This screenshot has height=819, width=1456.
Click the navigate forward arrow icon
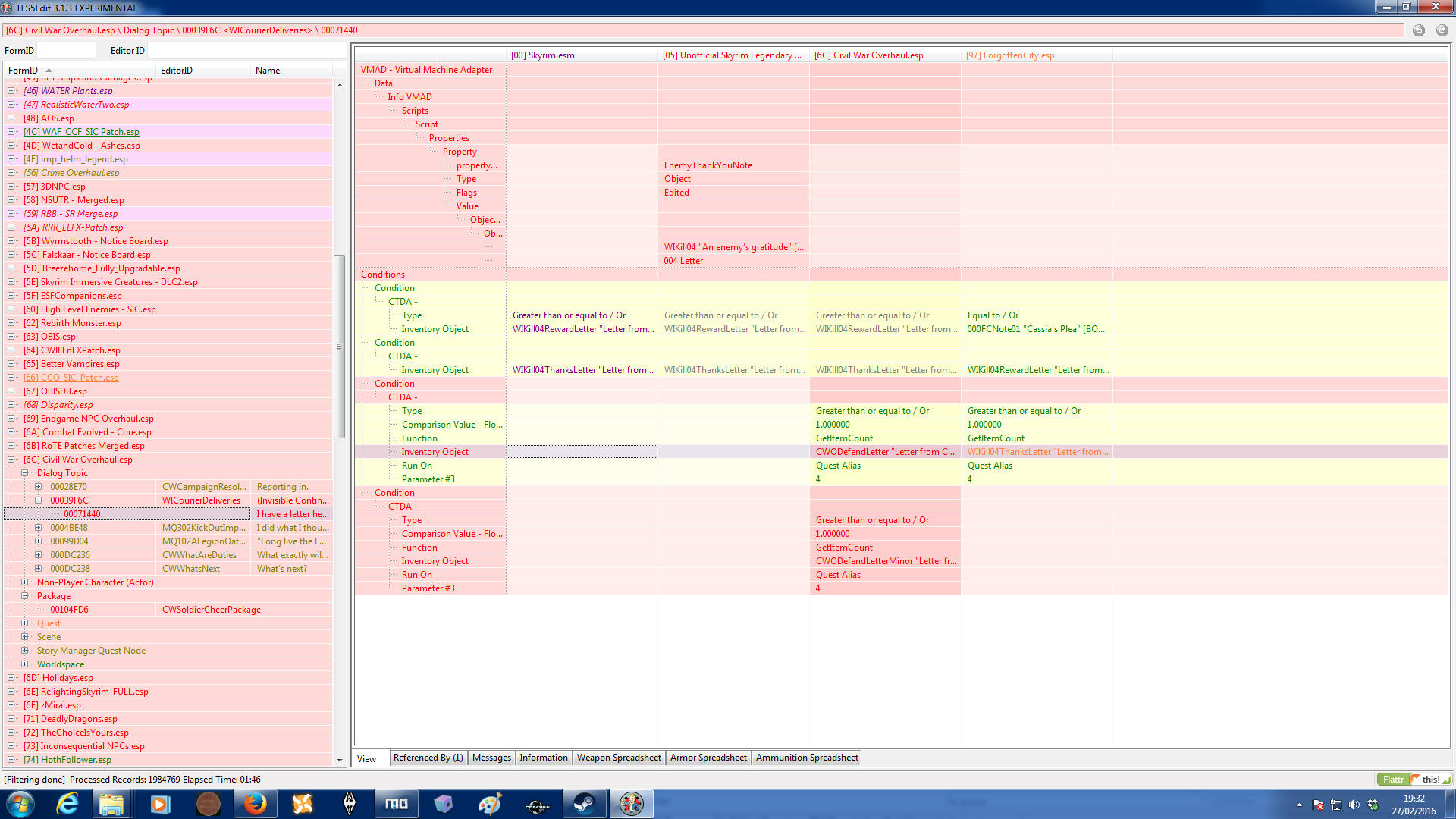1442,30
